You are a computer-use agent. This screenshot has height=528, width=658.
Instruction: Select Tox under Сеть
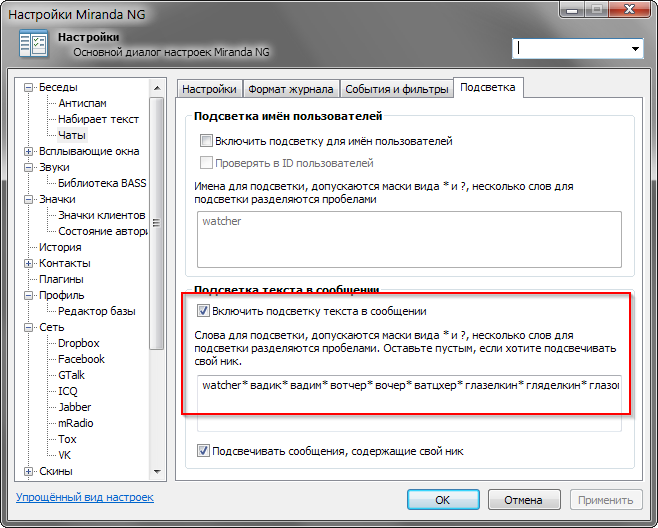[x=67, y=439]
